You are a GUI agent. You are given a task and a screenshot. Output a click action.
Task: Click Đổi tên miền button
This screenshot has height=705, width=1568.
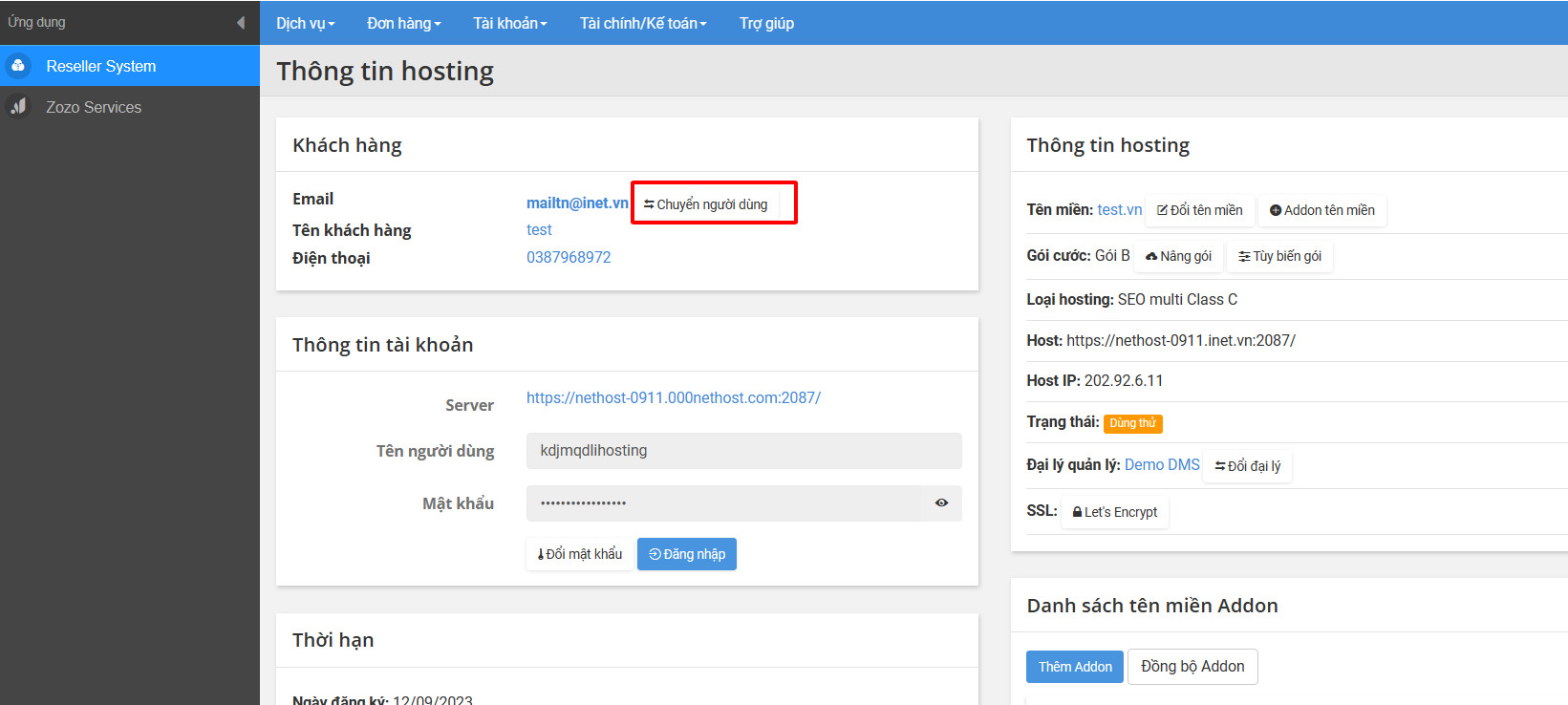[1200, 210]
